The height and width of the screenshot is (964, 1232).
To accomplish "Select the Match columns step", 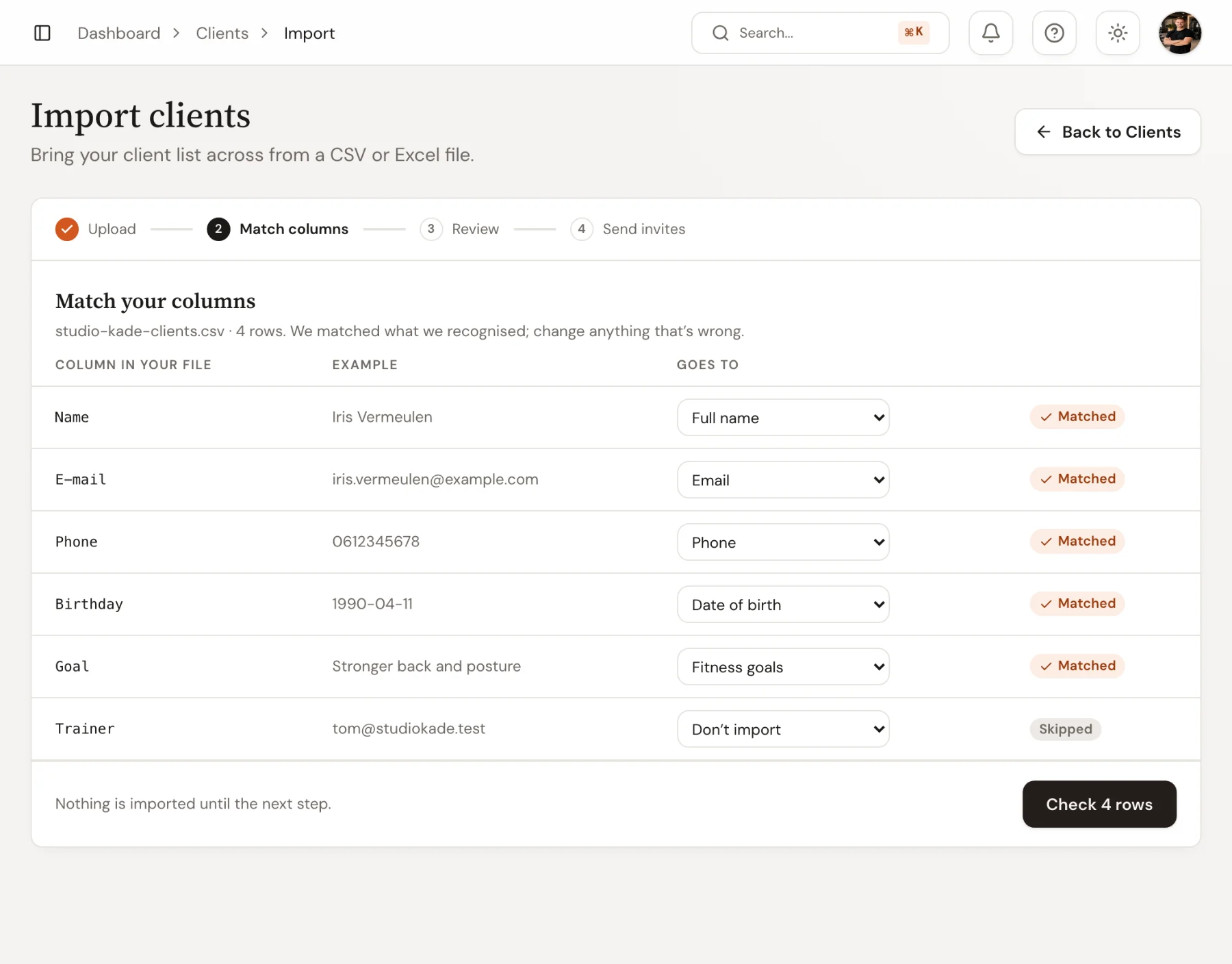I will tap(278, 229).
